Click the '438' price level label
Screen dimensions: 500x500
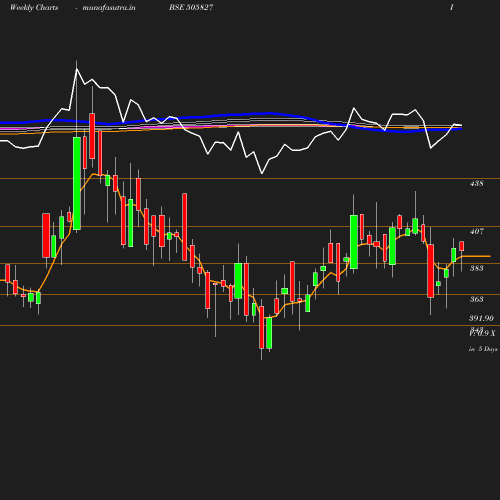pyautogui.click(x=477, y=183)
